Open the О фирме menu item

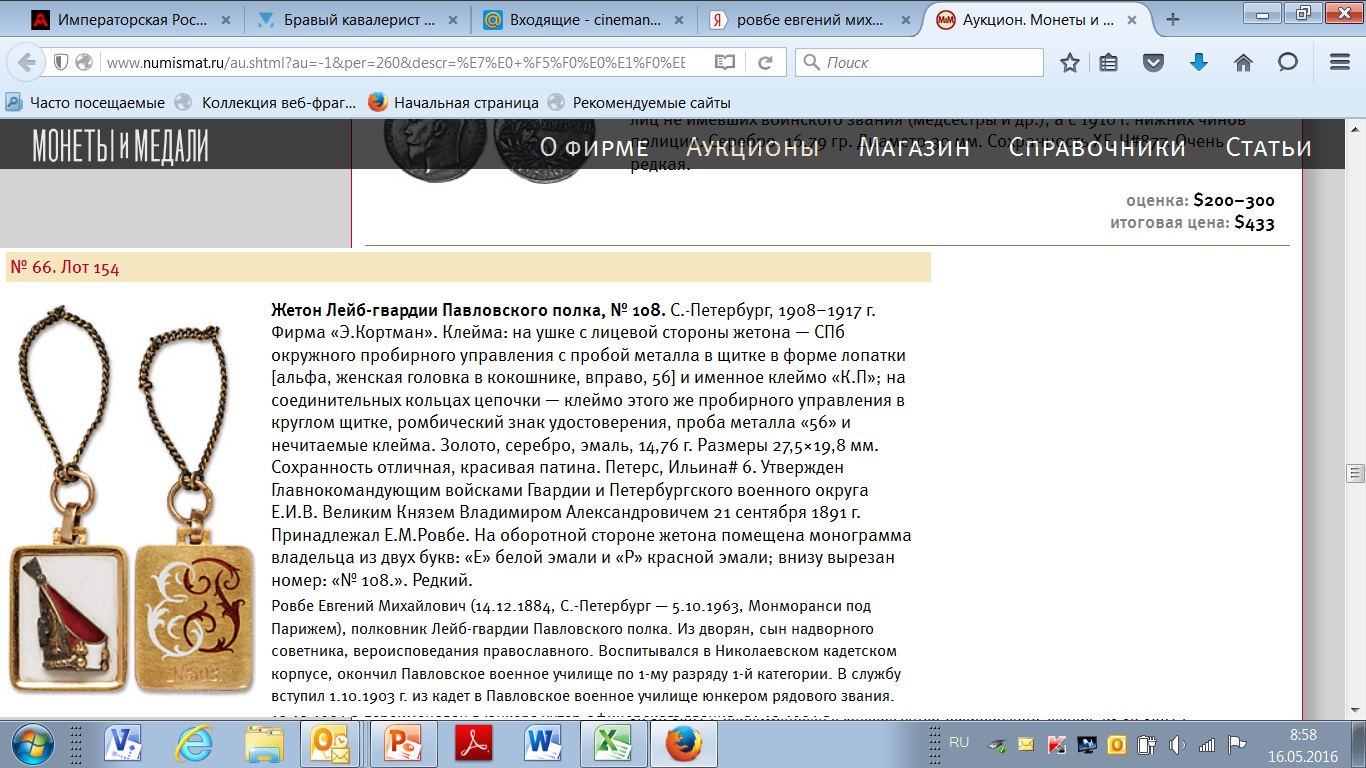point(594,147)
